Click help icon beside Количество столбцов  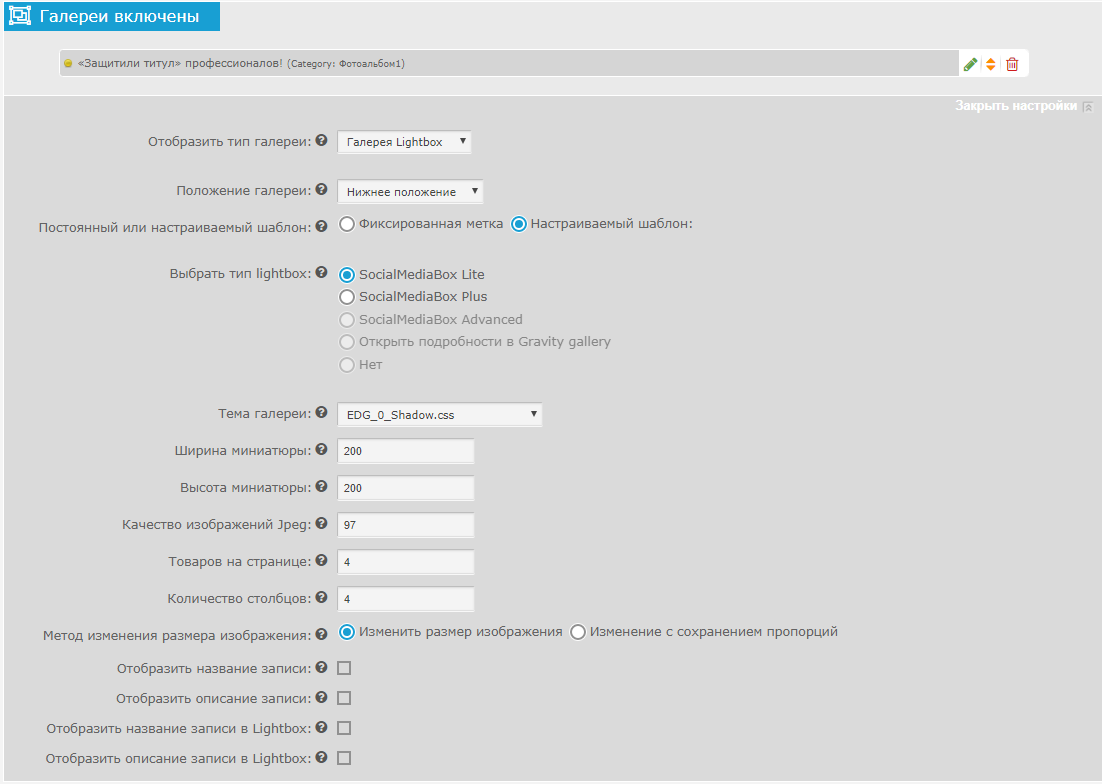[x=321, y=598]
